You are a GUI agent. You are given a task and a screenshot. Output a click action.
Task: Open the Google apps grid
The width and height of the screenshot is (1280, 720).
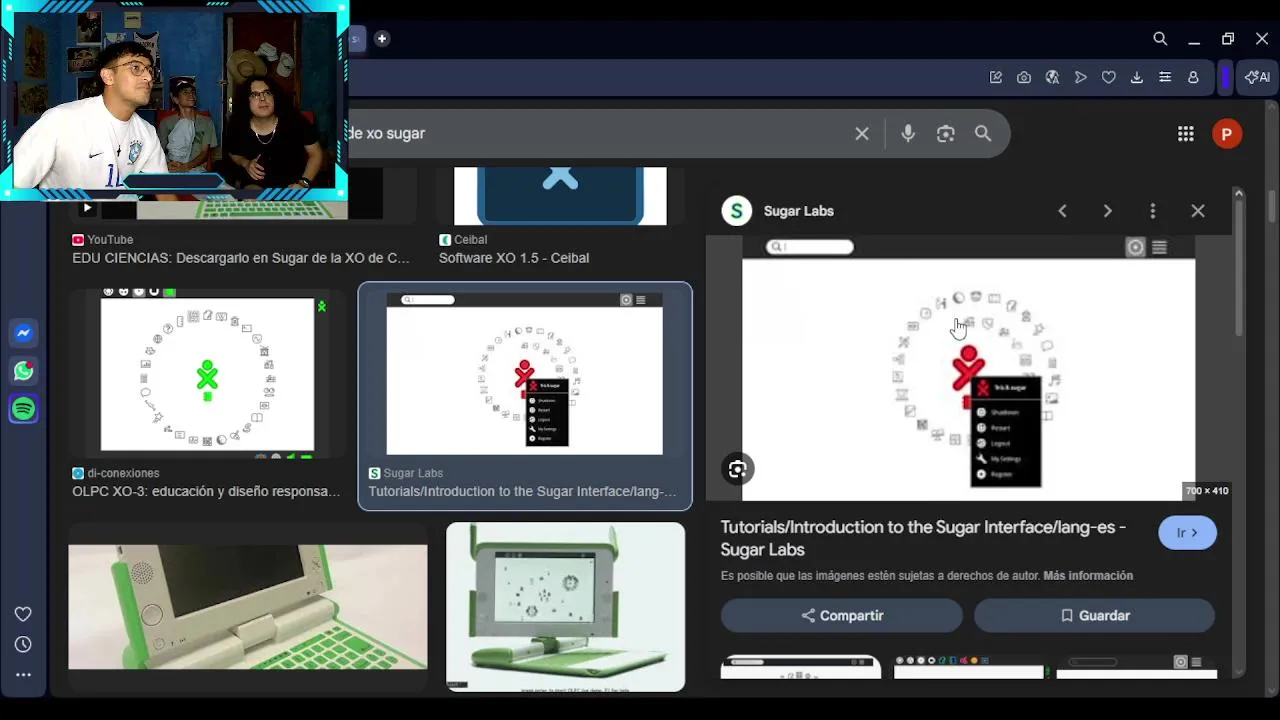[x=1185, y=133]
